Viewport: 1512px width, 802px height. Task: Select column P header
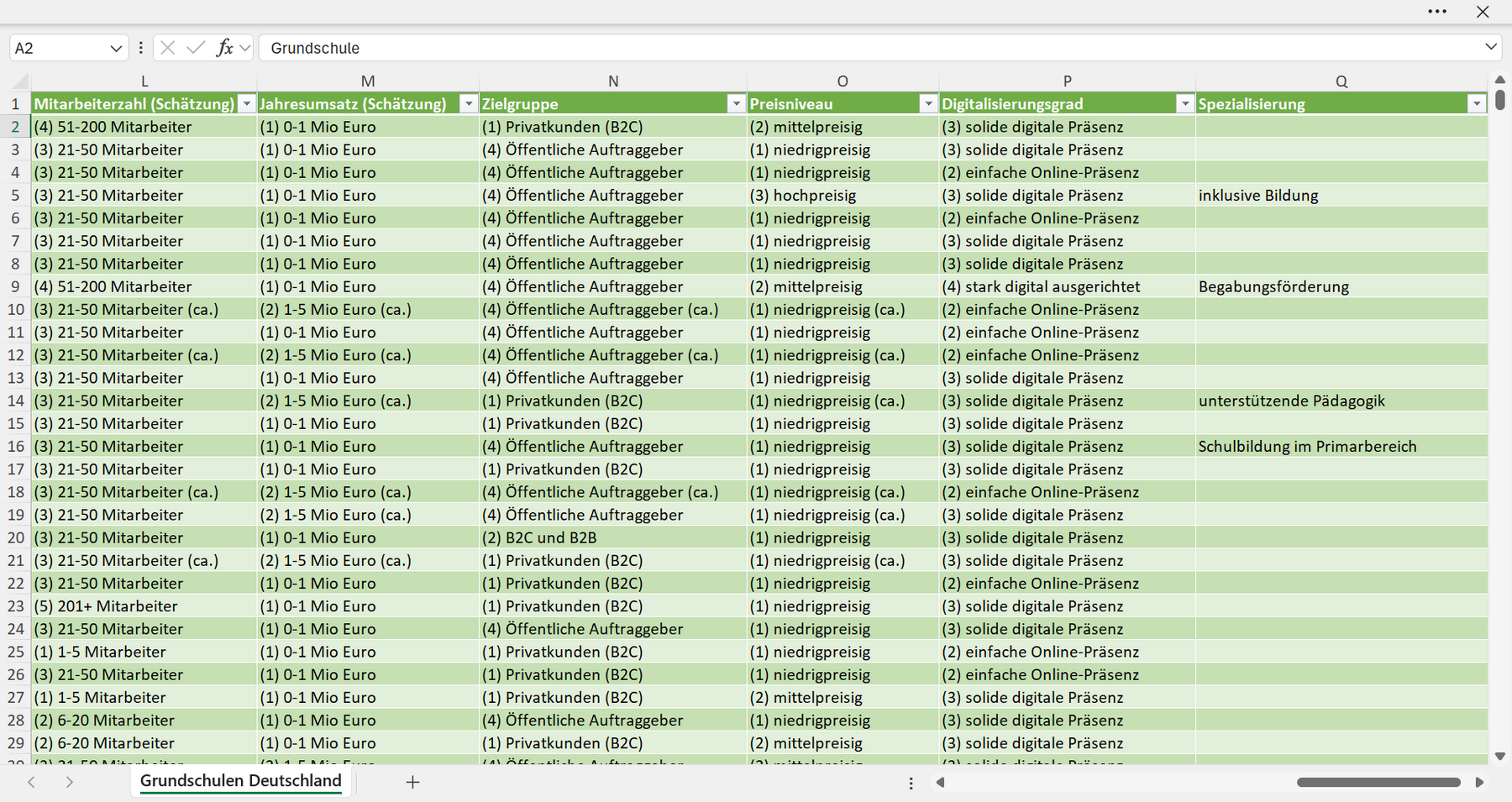[x=1067, y=81]
